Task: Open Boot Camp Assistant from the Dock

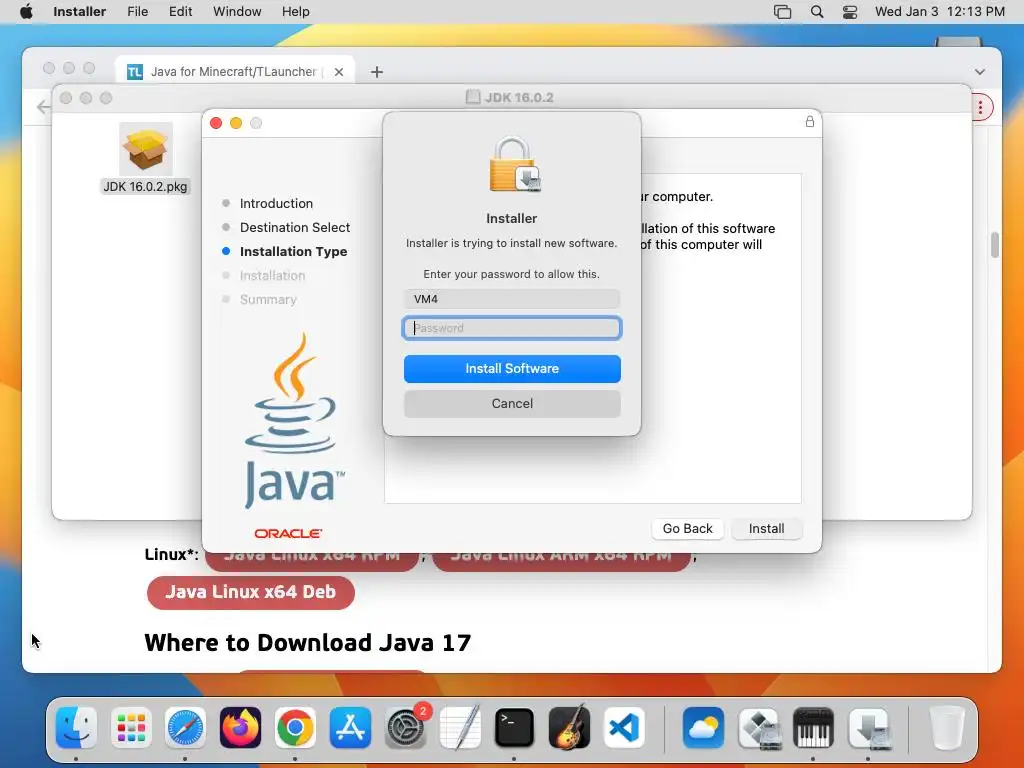Action: pos(758,727)
